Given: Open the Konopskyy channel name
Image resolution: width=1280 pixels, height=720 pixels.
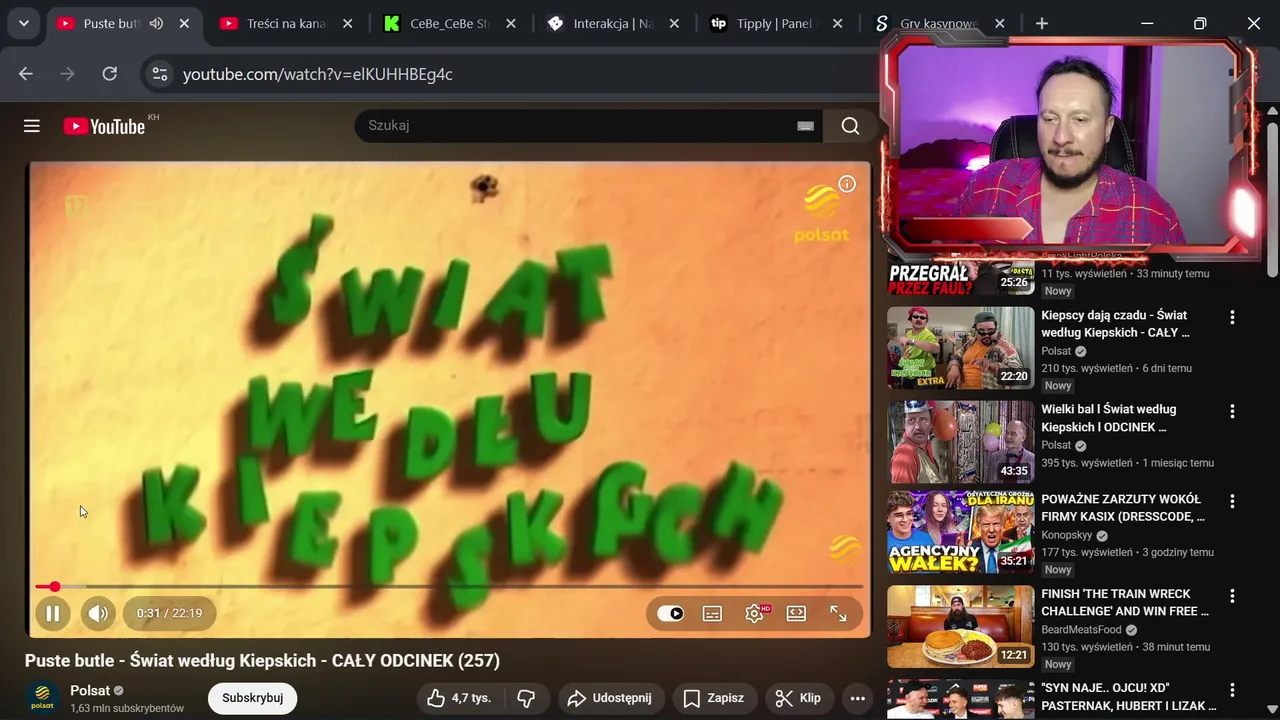Looking at the screenshot, I should (x=1067, y=535).
